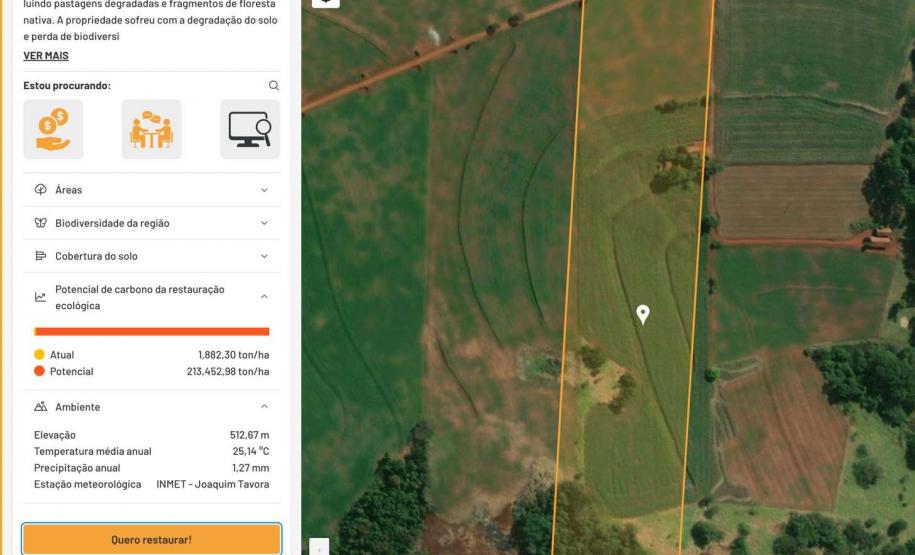This screenshot has height=555, width=915.
Task: Click the chart icon beside Potencial de carbono
Action: point(40,297)
